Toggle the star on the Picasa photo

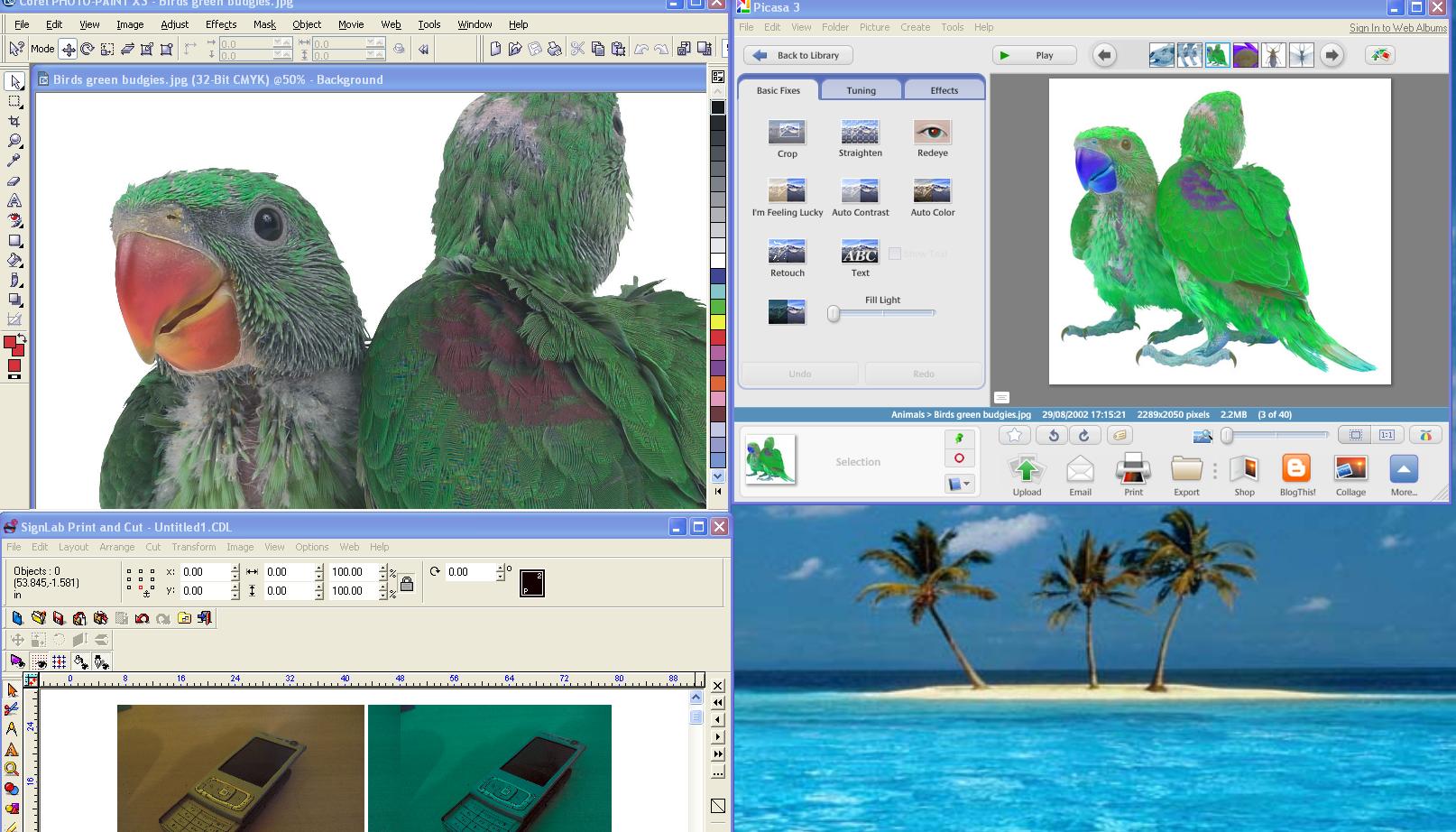(1014, 435)
